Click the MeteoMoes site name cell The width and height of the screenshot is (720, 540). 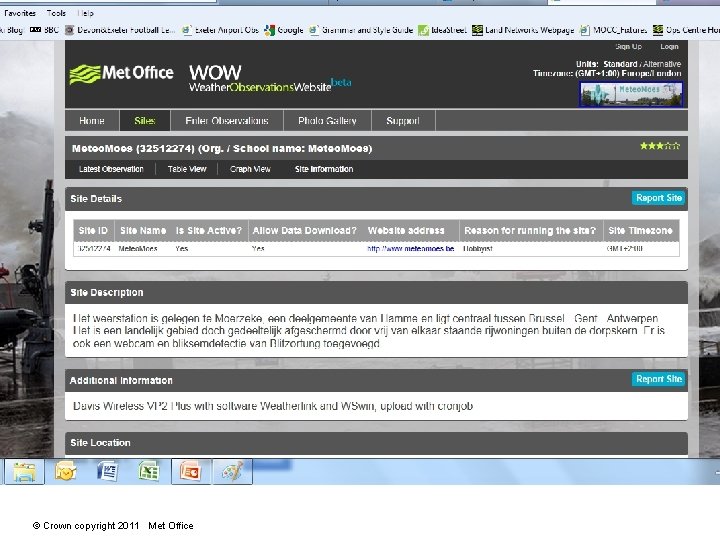coord(138,248)
